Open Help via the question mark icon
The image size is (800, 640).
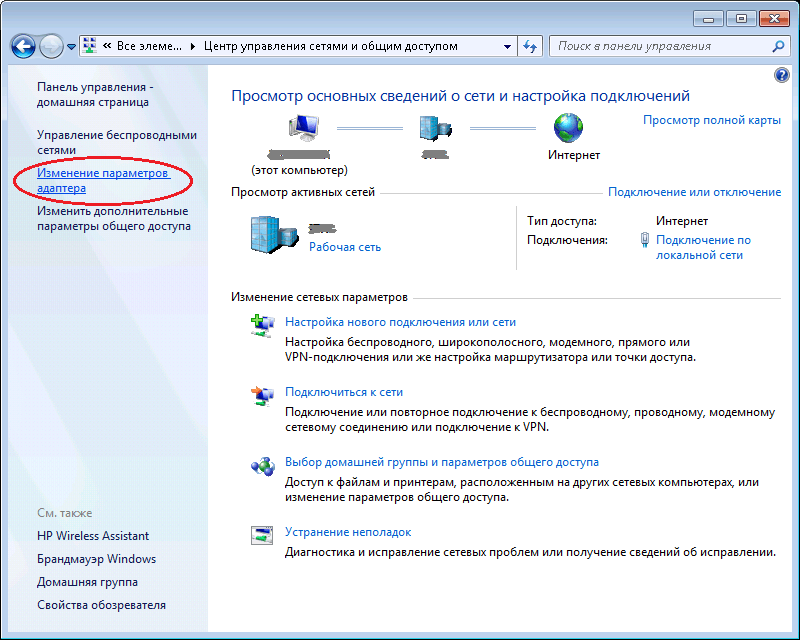tap(781, 73)
